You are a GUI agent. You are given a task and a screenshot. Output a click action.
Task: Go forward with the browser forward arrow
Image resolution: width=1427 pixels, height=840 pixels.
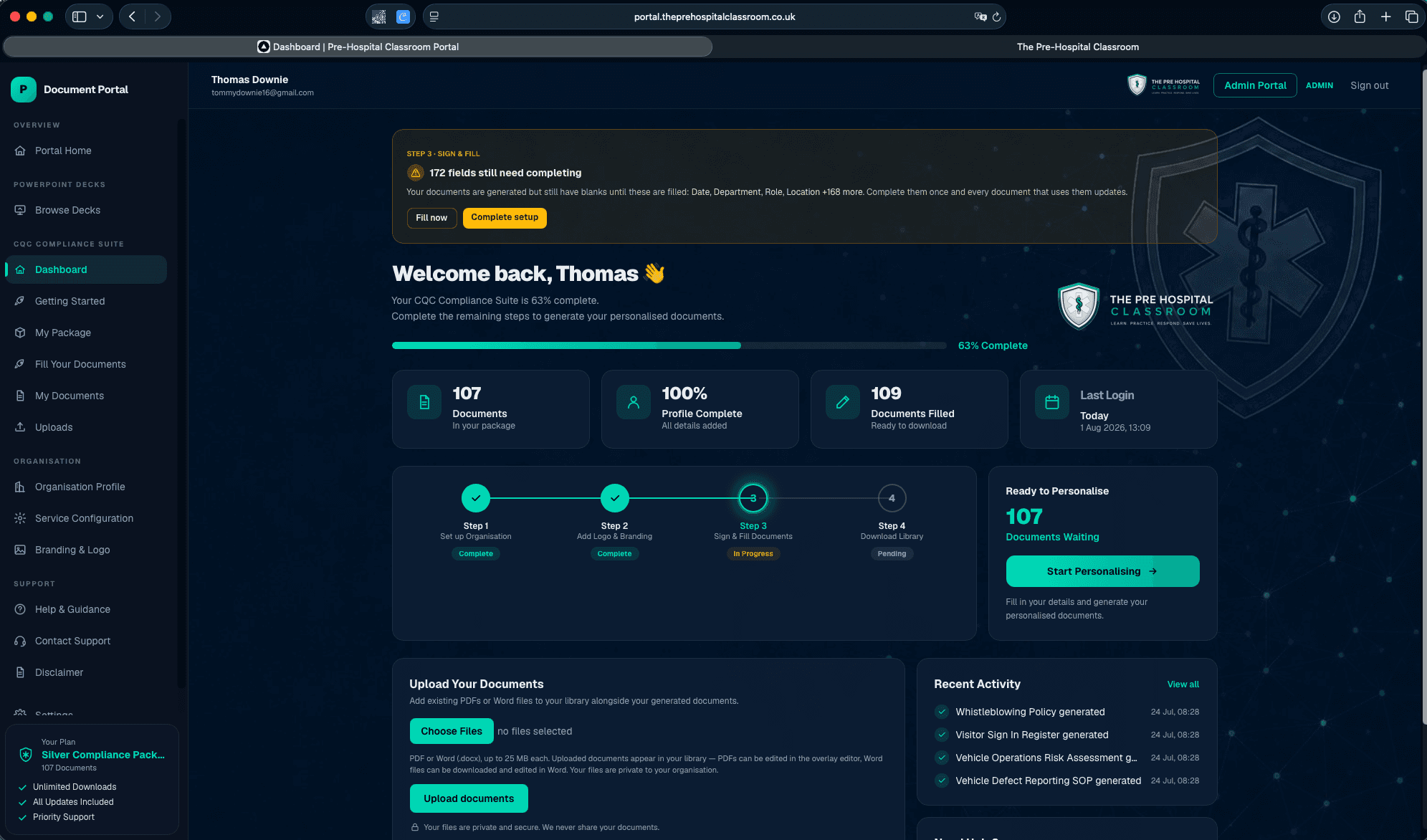pos(158,16)
